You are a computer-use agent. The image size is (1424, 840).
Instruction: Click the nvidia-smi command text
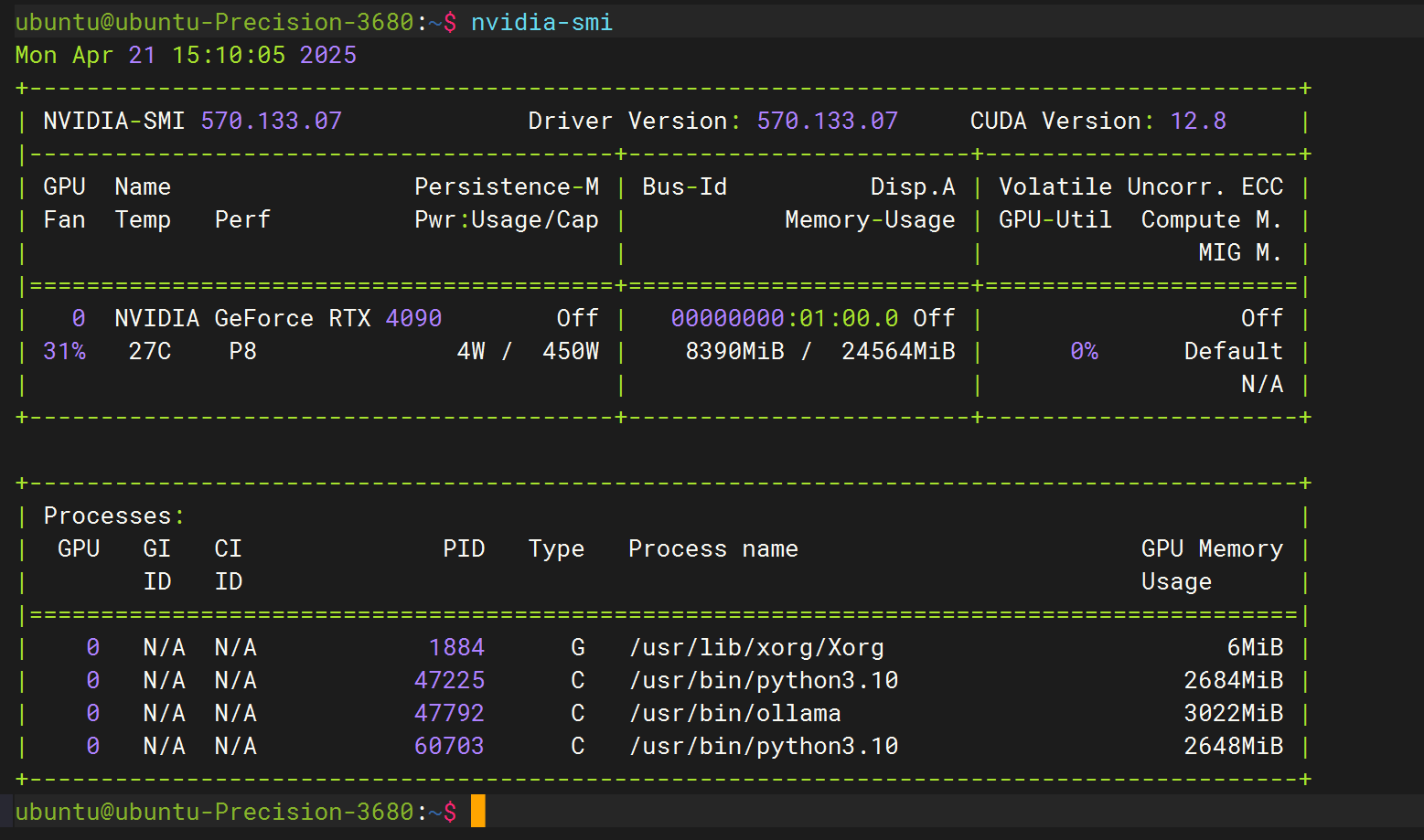coord(541,21)
